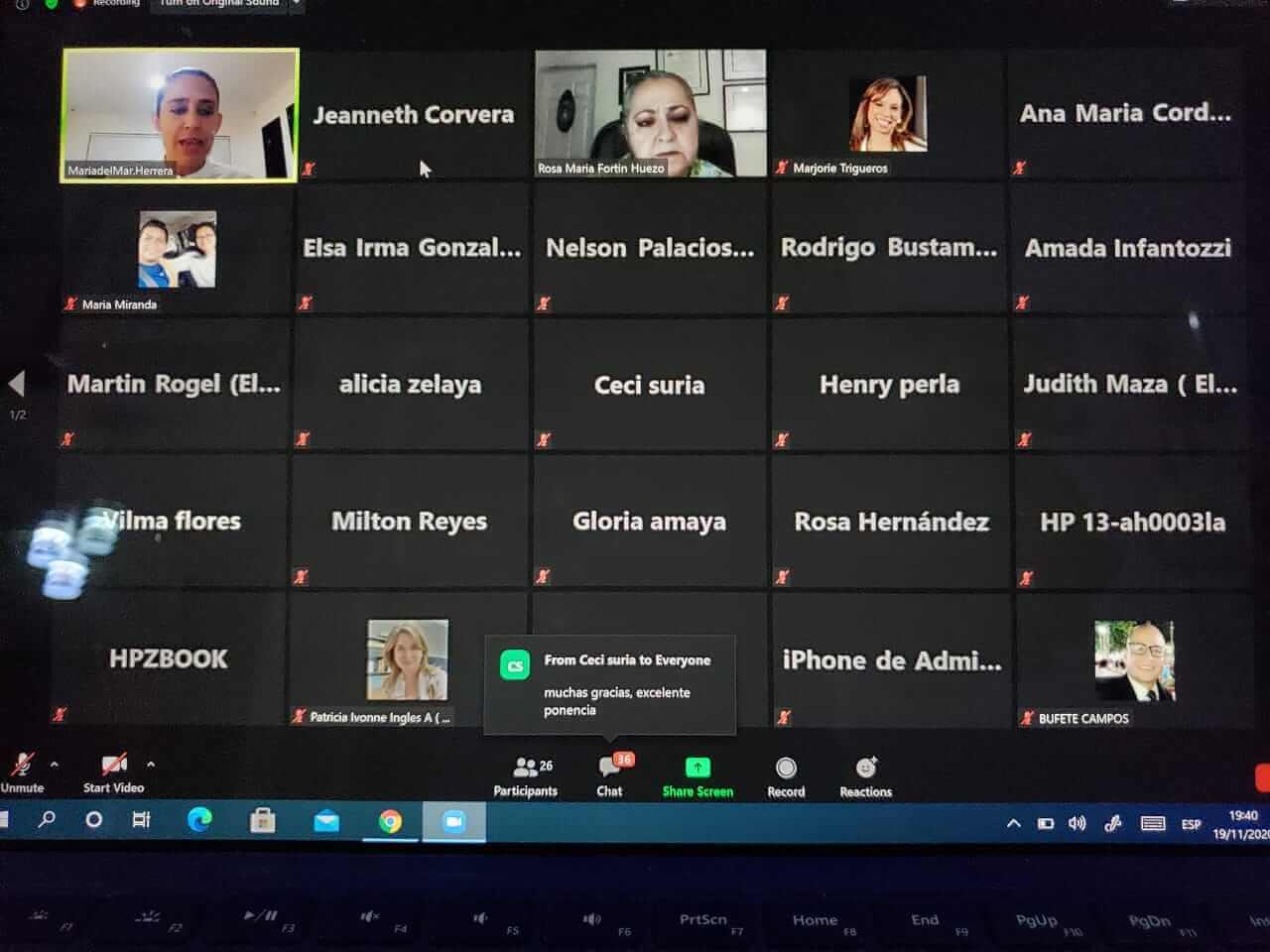Open the chat notification from Ceci suria
The height and width of the screenshot is (952, 1270).
[610, 685]
